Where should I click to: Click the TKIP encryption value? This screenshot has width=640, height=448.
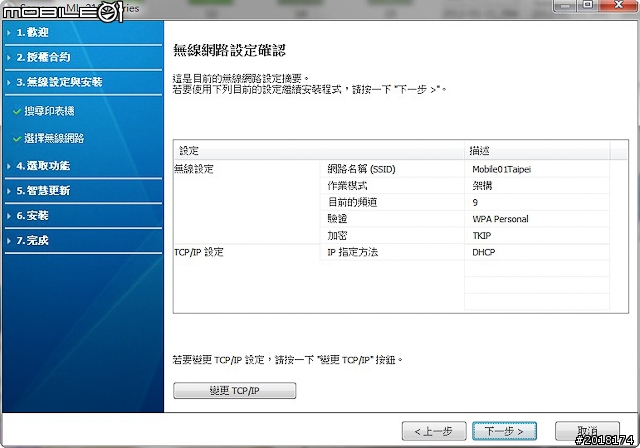[481, 236]
